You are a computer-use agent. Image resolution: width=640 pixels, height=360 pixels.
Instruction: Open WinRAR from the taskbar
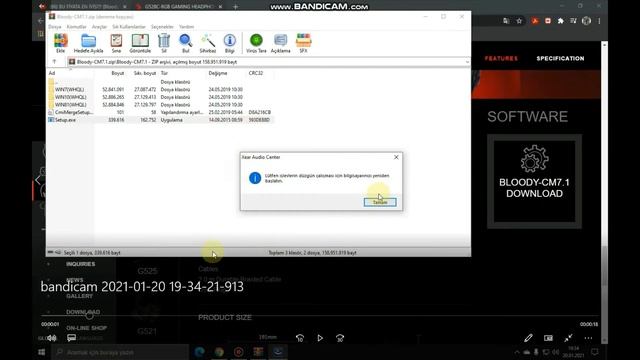point(258,352)
